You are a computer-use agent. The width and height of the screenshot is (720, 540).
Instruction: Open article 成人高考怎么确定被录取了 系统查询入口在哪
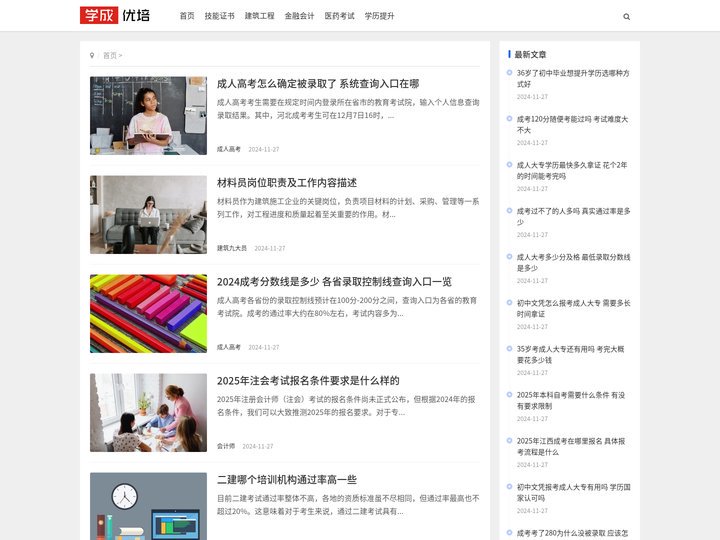[318, 84]
